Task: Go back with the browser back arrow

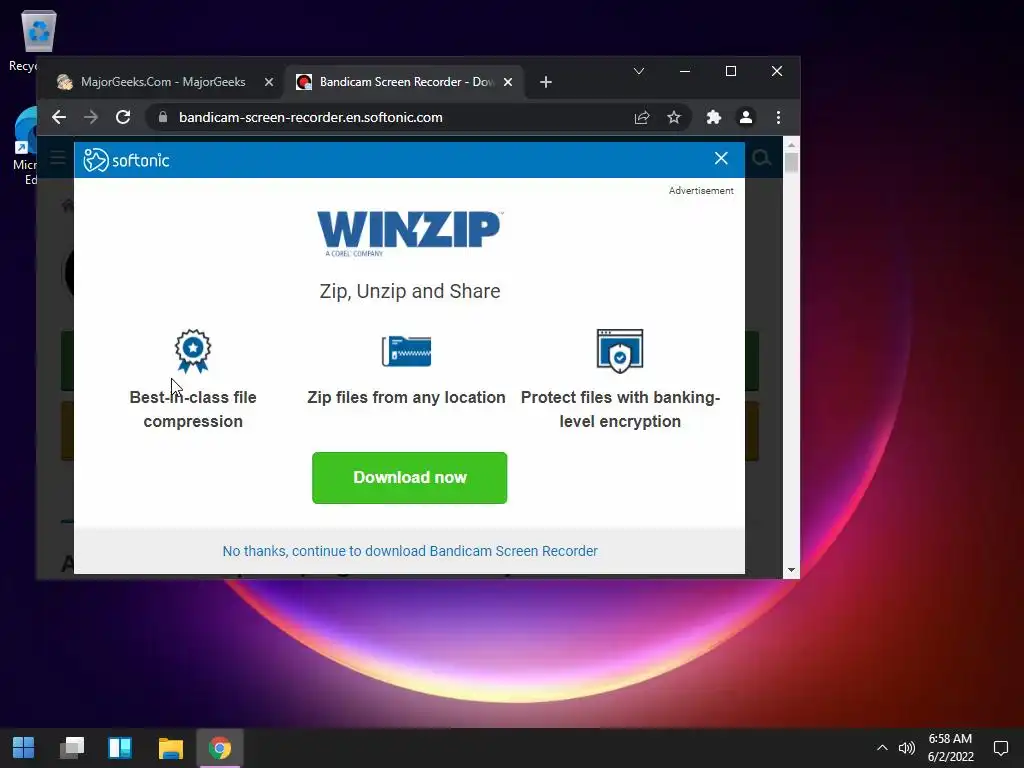Action: tap(59, 118)
